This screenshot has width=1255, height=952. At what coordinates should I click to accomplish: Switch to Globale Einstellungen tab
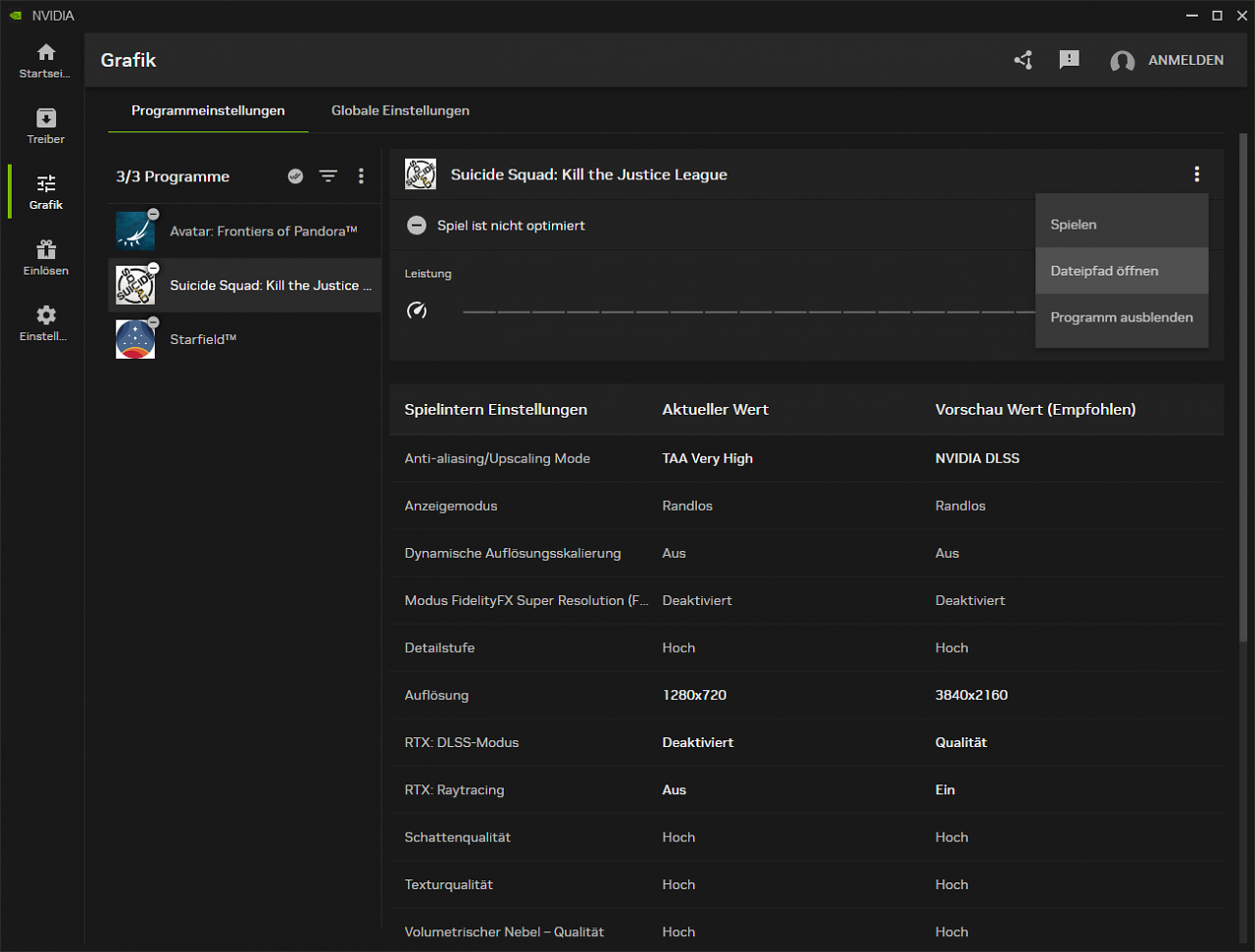[400, 111]
